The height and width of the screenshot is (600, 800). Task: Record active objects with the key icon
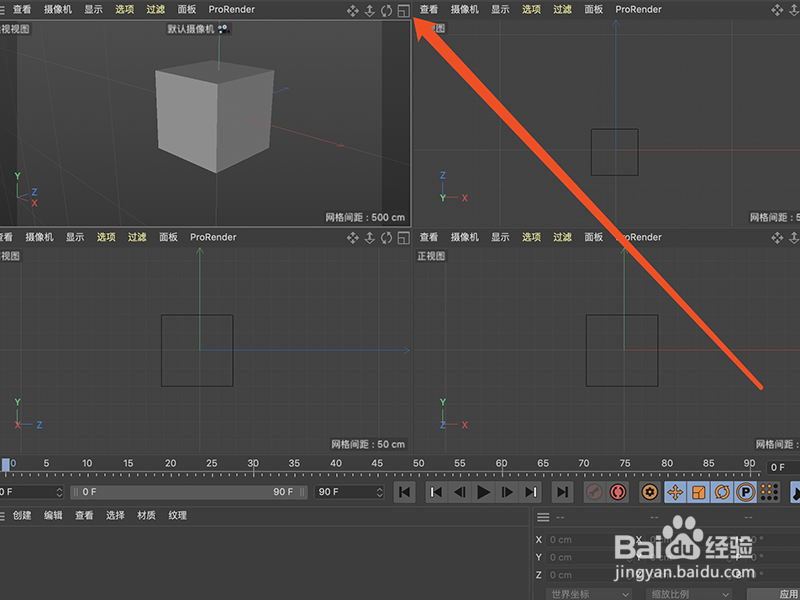point(594,492)
